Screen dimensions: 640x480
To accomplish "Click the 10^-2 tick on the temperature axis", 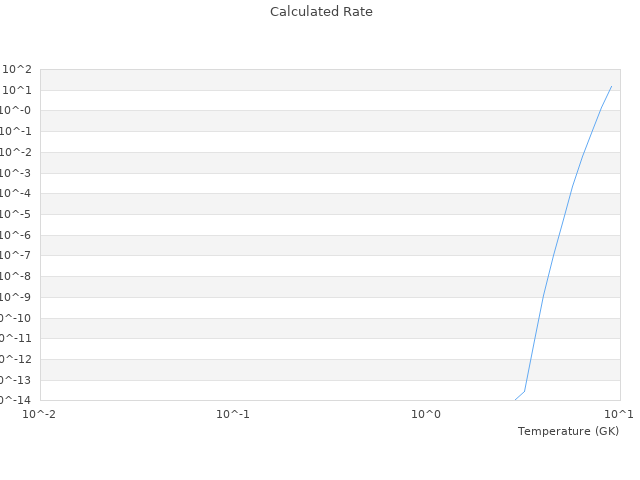I will 40,414.
